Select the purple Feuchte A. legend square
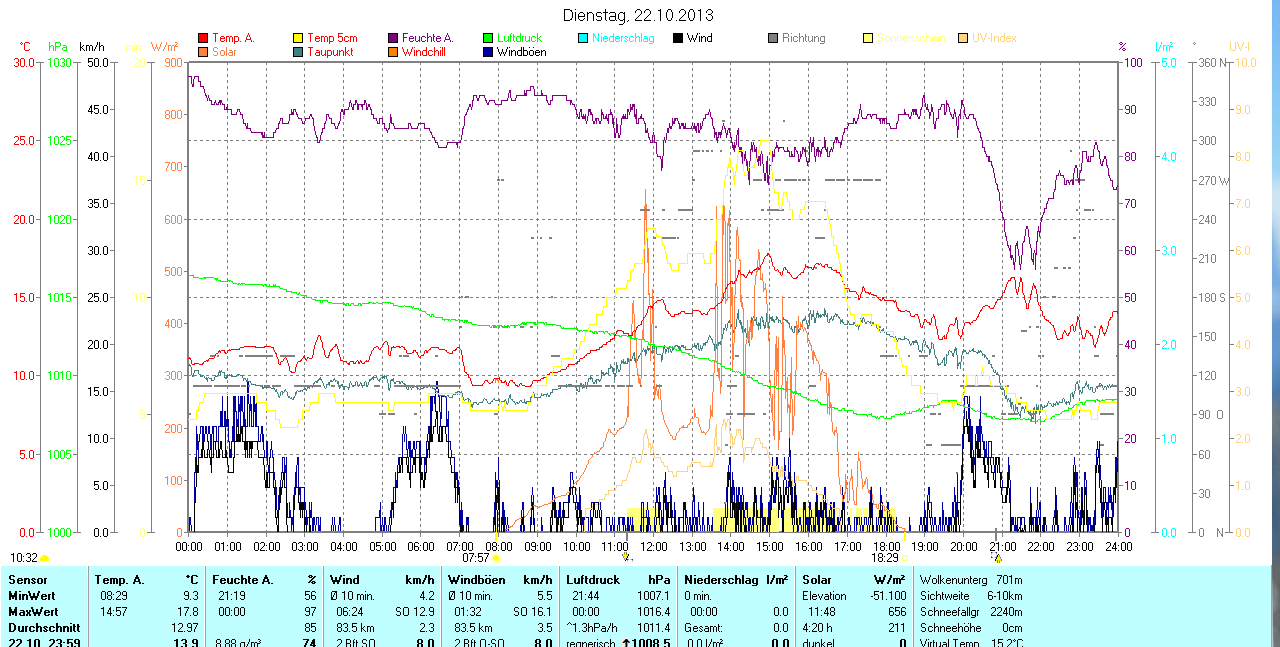The width and height of the screenshot is (1280, 647). (x=393, y=38)
